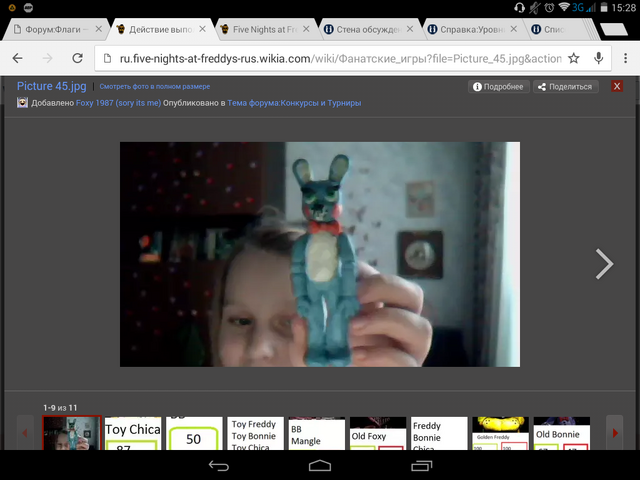This screenshot has width=640, height=480.
Task: Close the Форум:Флаги tab
Action: (x=99, y=29)
